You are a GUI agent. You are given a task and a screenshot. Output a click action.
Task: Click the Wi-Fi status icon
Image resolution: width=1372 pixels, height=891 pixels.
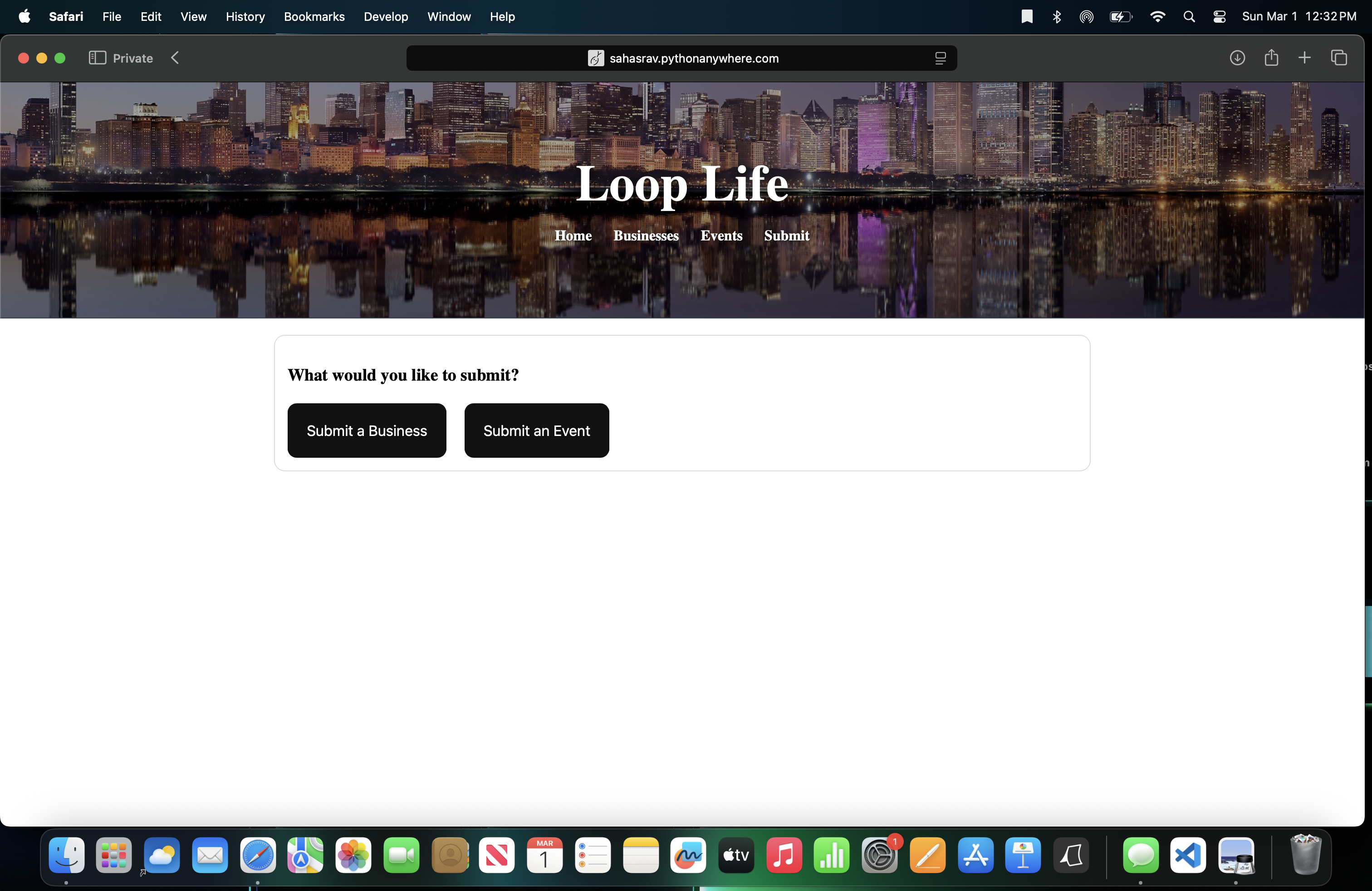(1157, 17)
